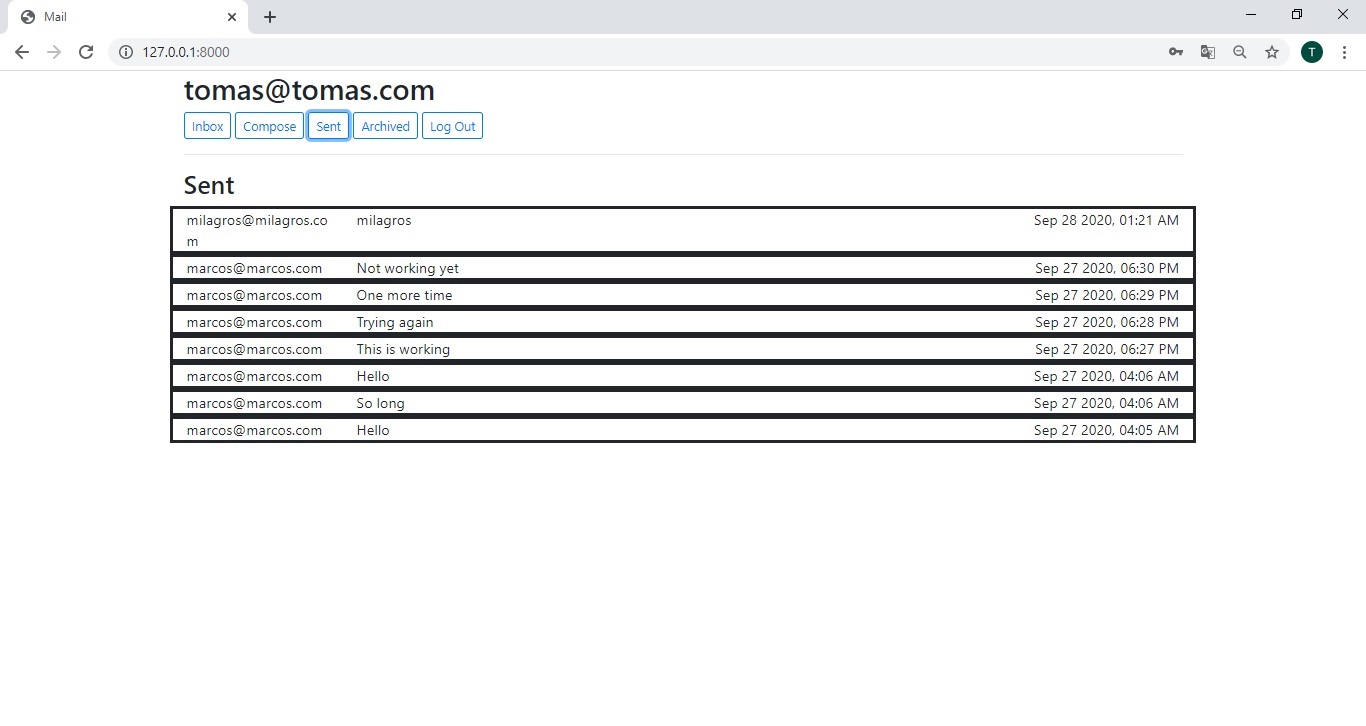This screenshot has width=1366, height=726.
Task: Click the browser back arrow
Action: coord(22,52)
